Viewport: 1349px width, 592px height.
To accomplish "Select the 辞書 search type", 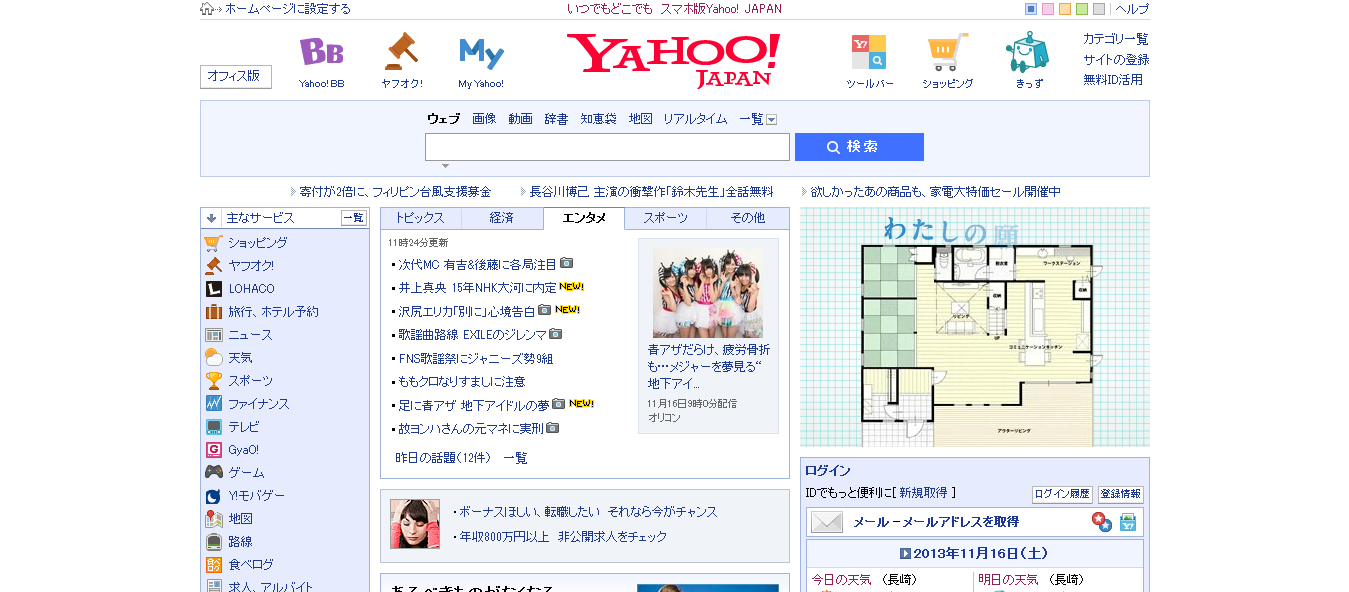I will 556,119.
